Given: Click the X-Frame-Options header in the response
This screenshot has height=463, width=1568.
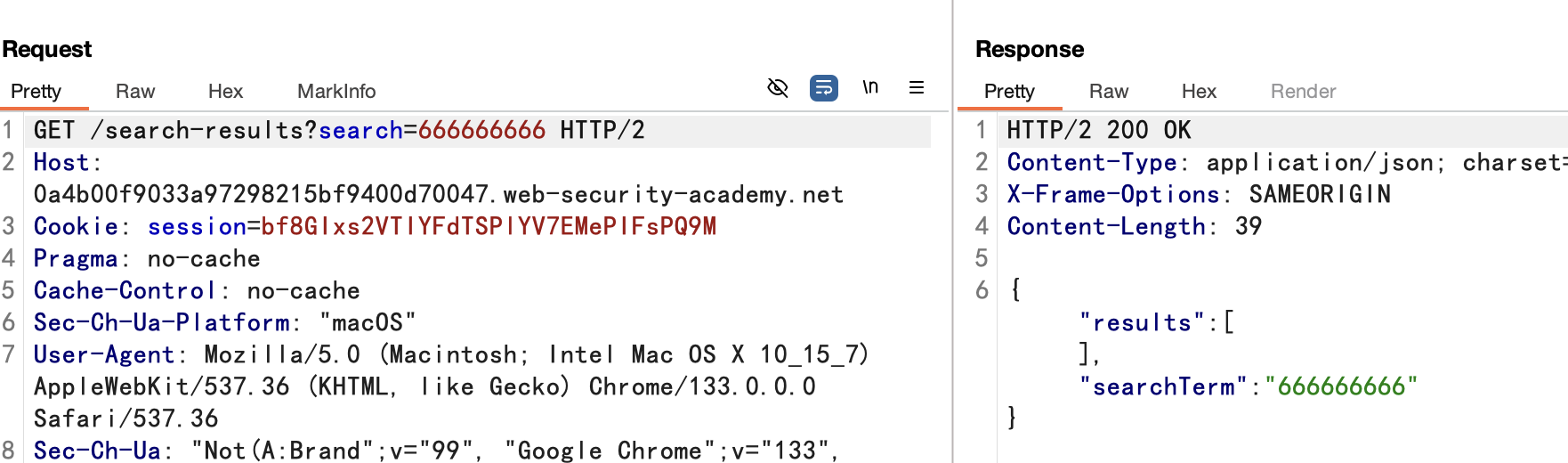Looking at the screenshot, I should coord(1112,195).
